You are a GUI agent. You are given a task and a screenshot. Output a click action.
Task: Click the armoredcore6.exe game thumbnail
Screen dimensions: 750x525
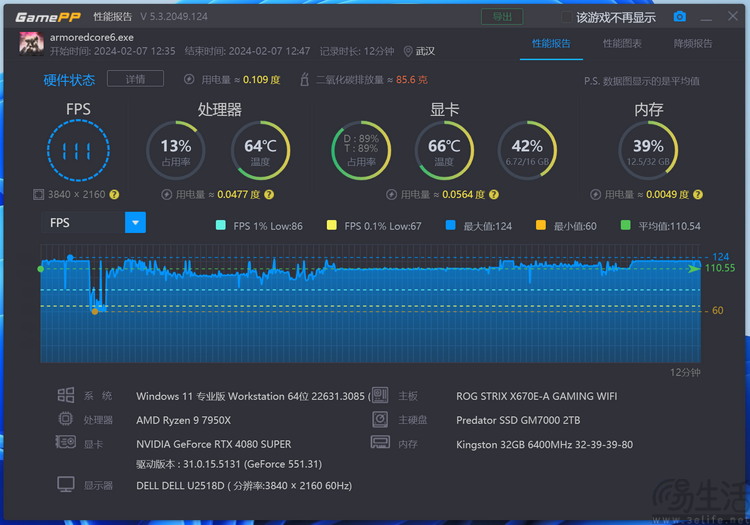[x=31, y=44]
